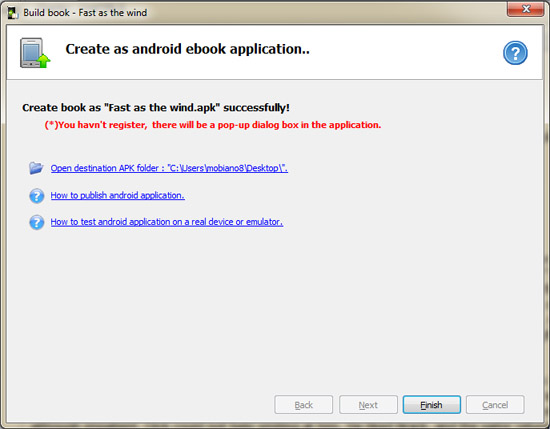Click the Build book app icon in title bar

[13, 13]
